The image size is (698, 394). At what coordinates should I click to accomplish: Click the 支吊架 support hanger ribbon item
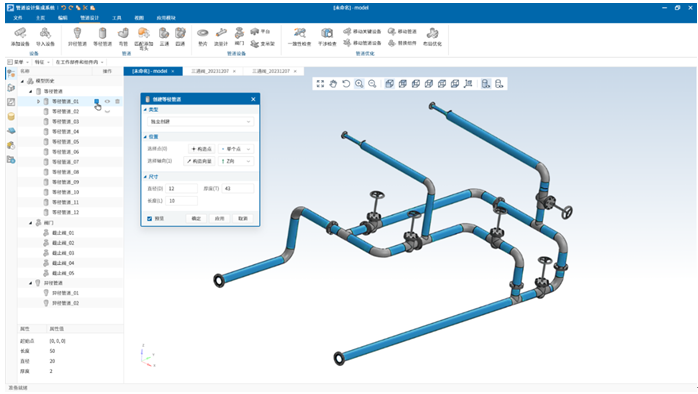click(x=263, y=44)
